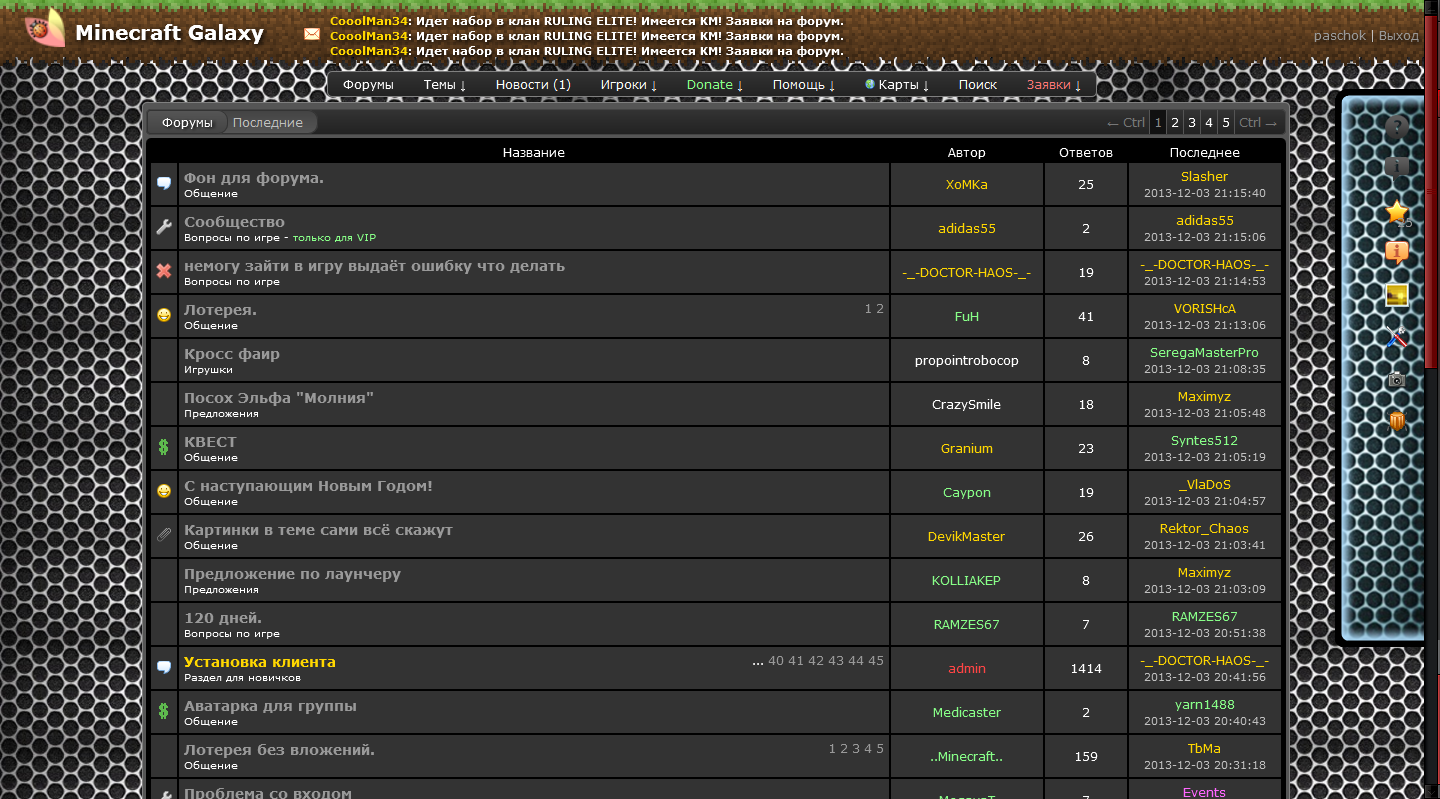Open the question mark help icon in sidebar
1440x799 pixels.
pos(1397,126)
